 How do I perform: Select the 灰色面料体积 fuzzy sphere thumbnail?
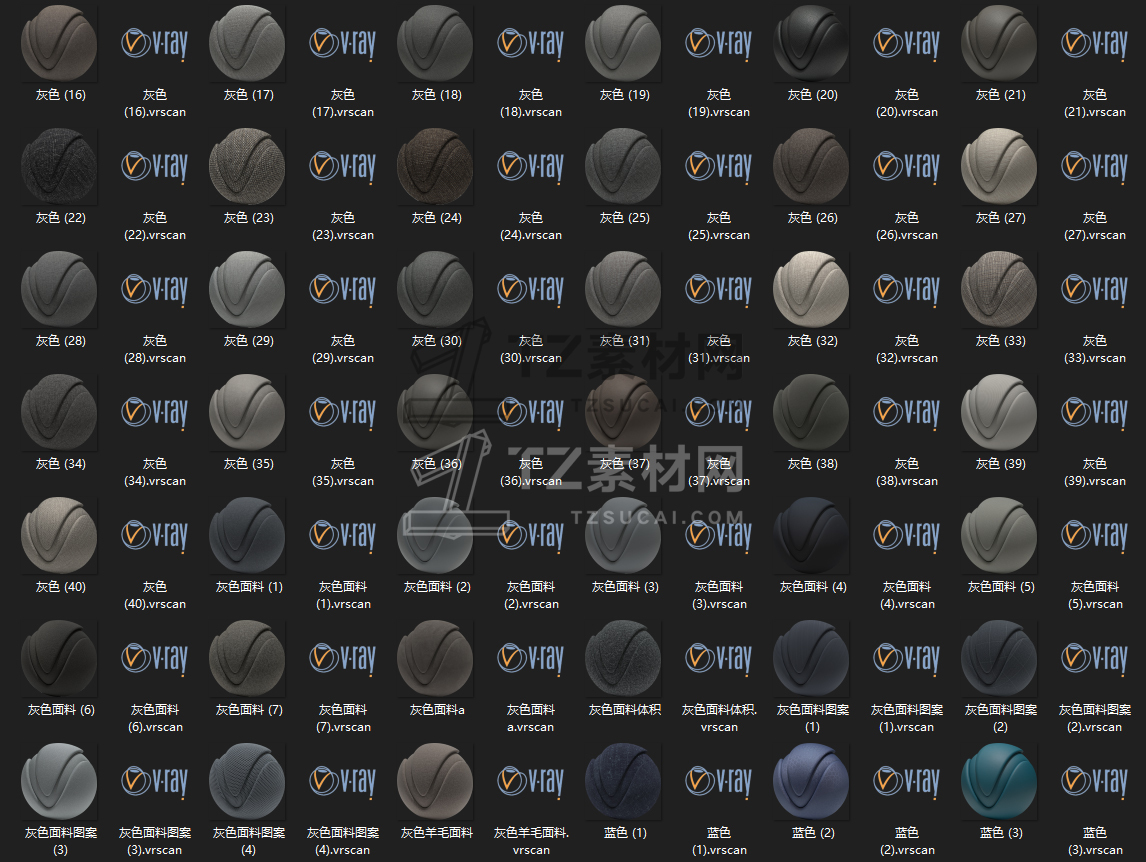click(x=623, y=658)
